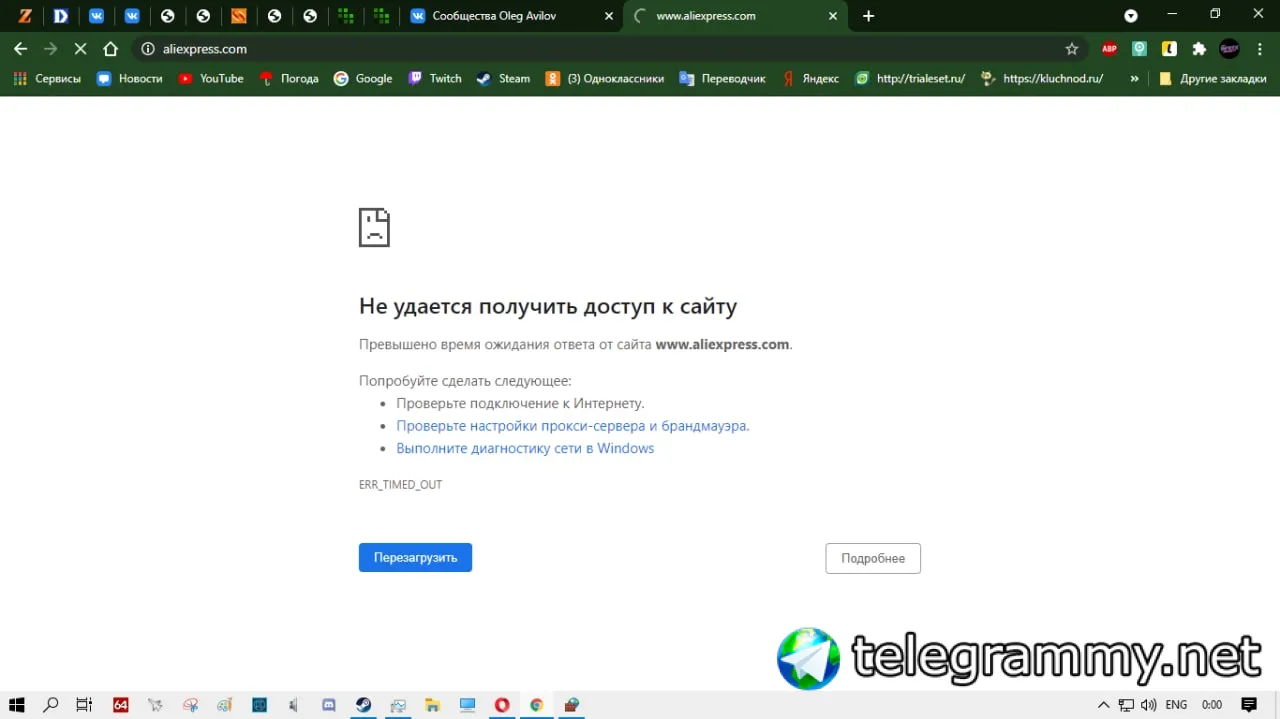Image resolution: width=1280 pixels, height=719 pixels.
Task: View site information icon beside aliexpress.com
Action: click(148, 48)
